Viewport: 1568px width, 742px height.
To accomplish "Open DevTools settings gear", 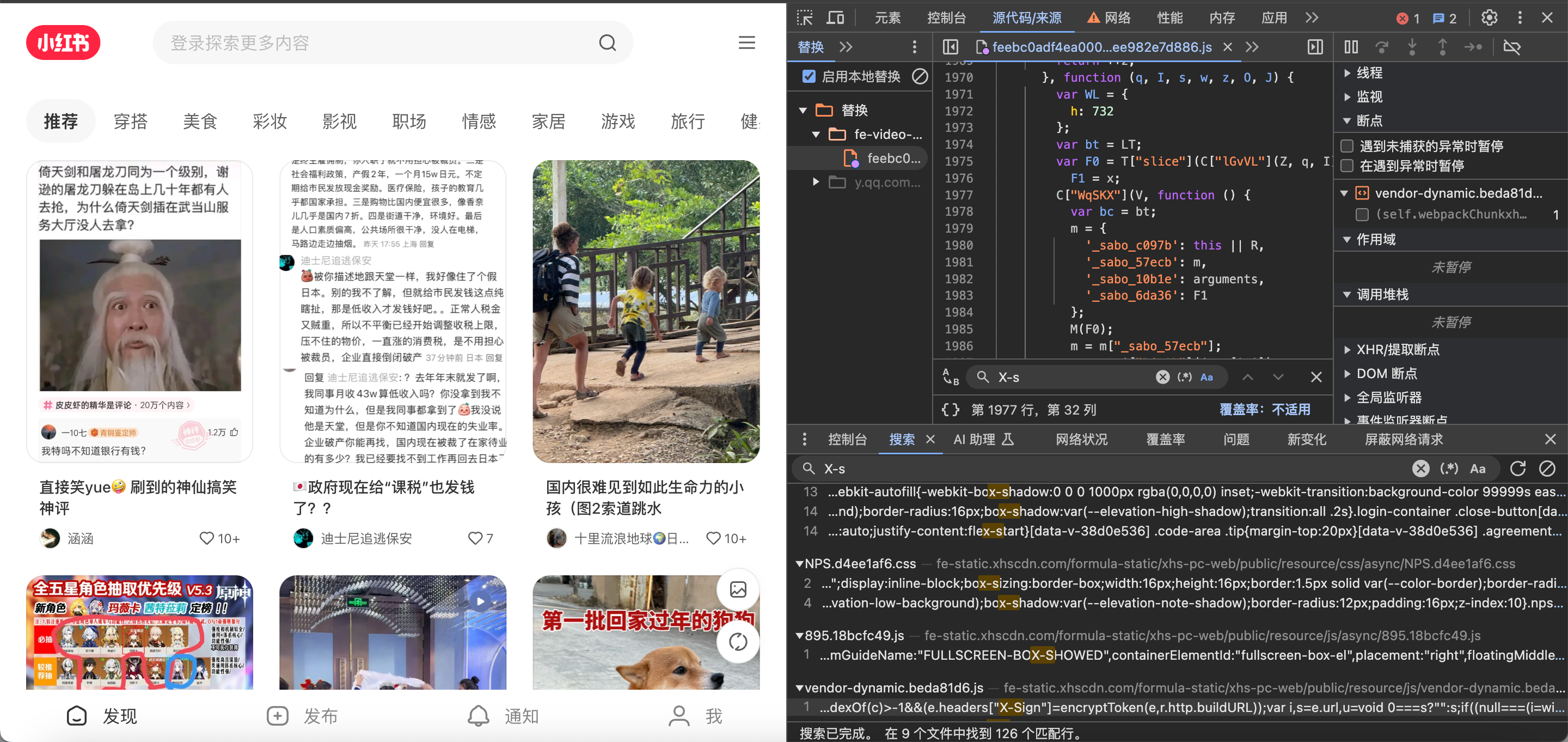I will tap(1489, 17).
